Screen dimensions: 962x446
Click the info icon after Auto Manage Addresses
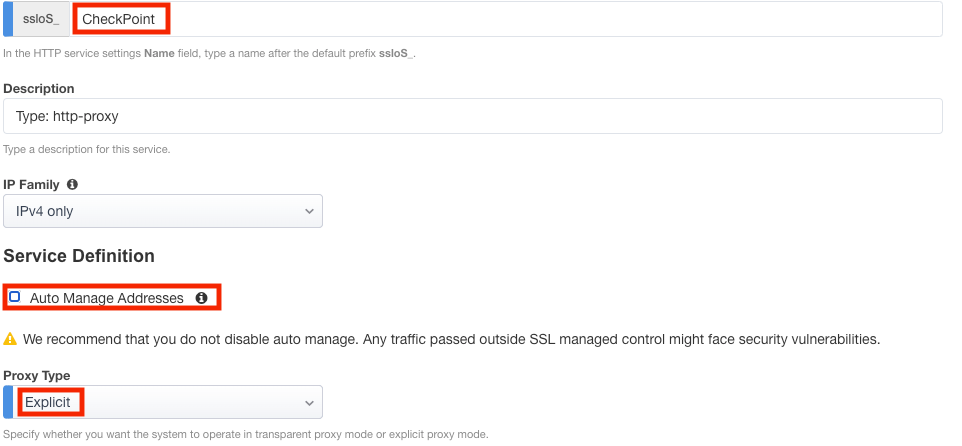click(x=201, y=298)
